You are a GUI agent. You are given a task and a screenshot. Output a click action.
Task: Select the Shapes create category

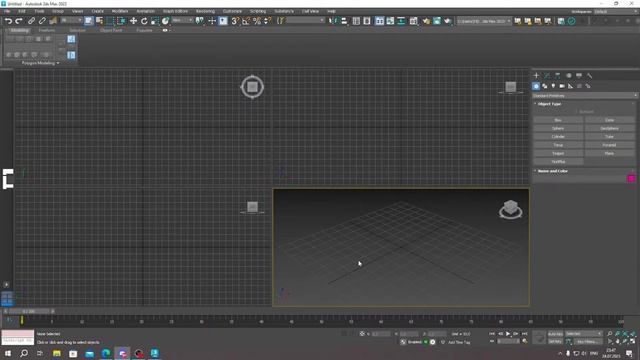[544, 86]
